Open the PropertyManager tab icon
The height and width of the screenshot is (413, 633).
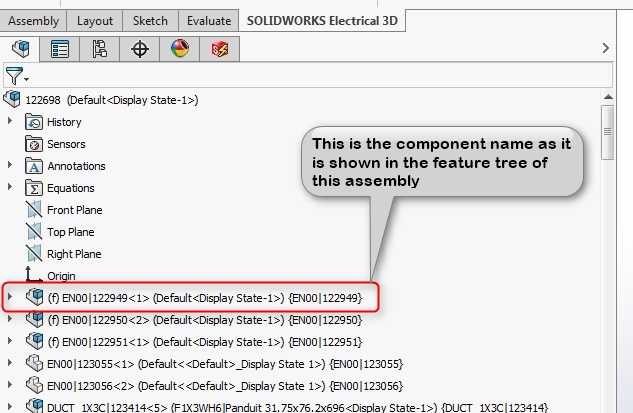60,49
